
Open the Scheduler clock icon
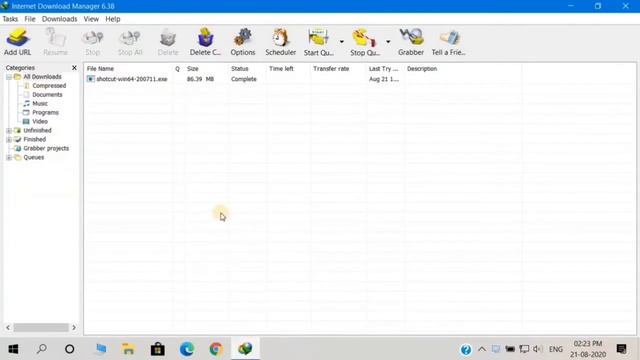(x=280, y=42)
